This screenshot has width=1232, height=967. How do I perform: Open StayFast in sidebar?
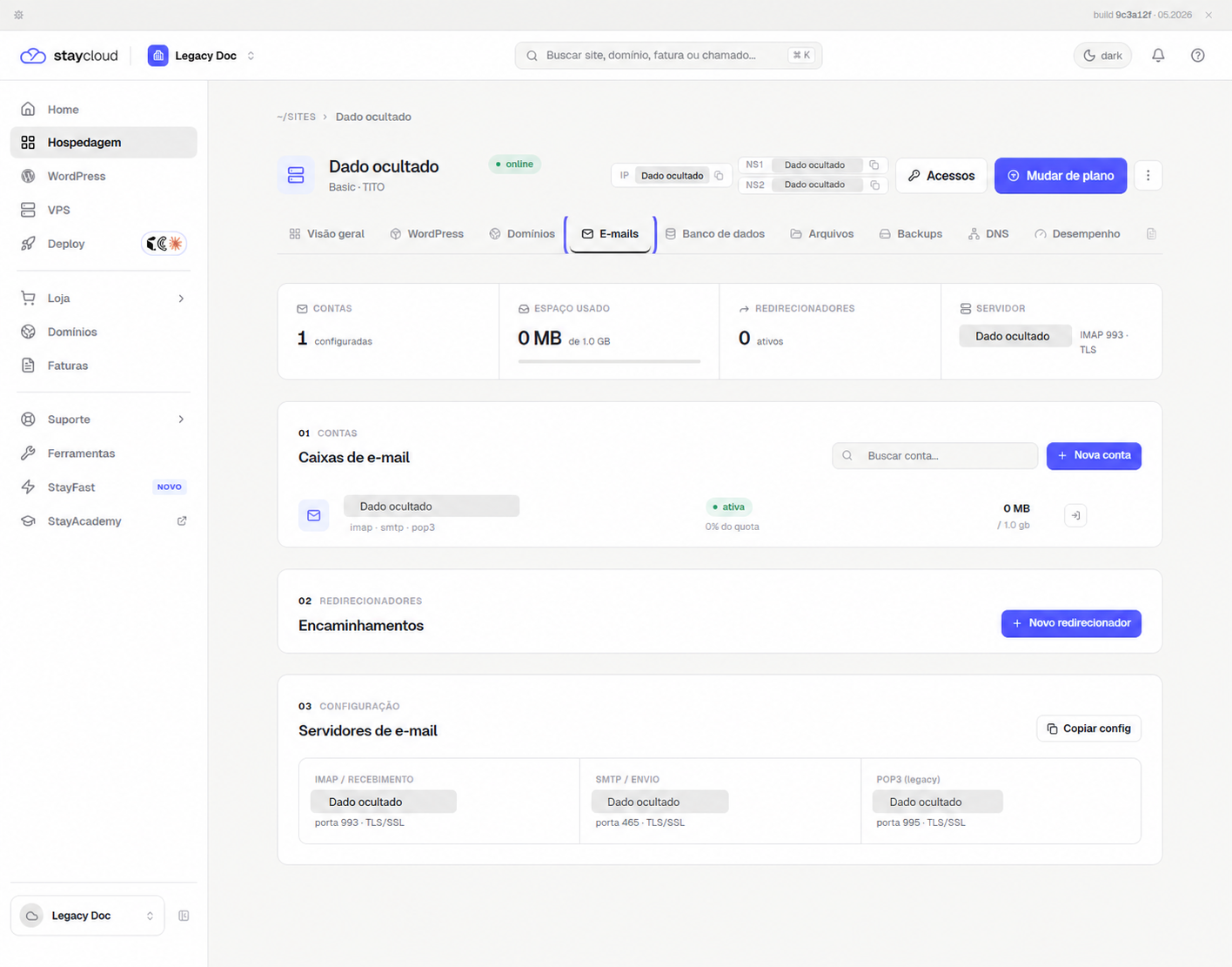104,487
